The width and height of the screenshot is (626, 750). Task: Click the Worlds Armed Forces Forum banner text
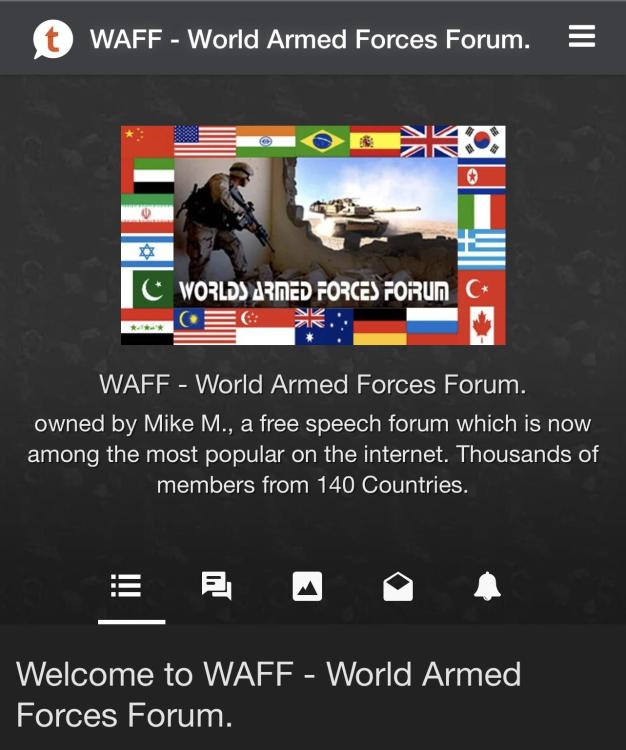[x=314, y=290]
